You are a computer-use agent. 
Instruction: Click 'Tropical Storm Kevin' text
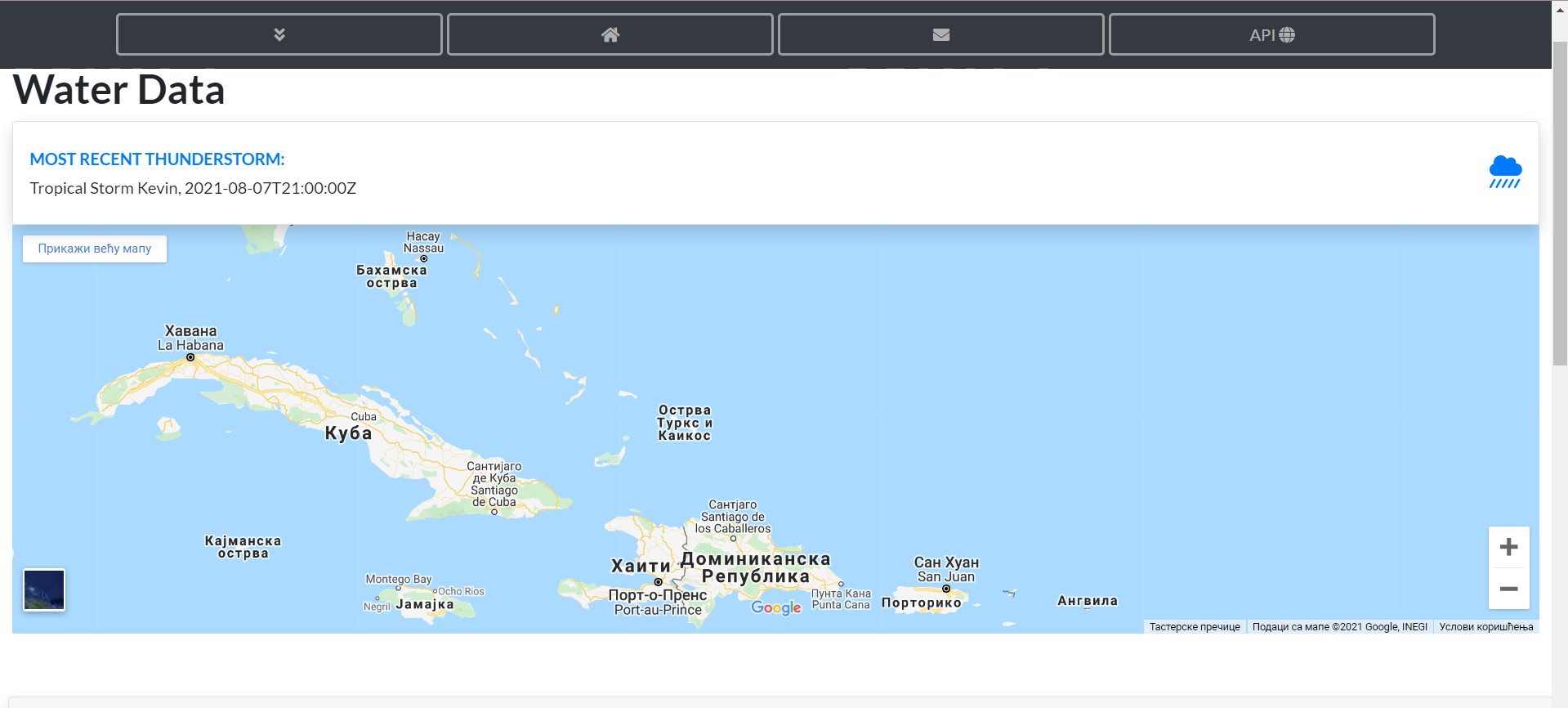click(x=105, y=188)
